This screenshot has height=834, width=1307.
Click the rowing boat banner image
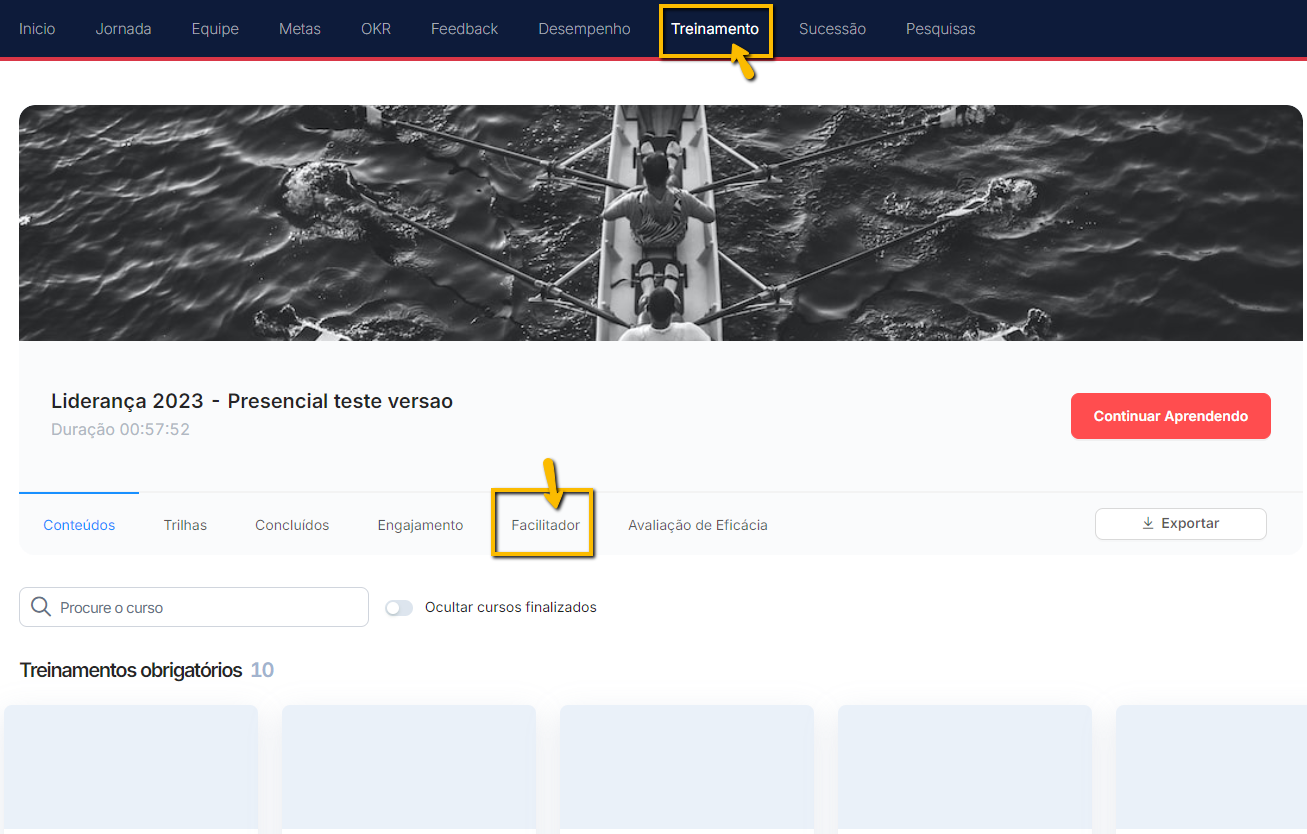click(660, 223)
